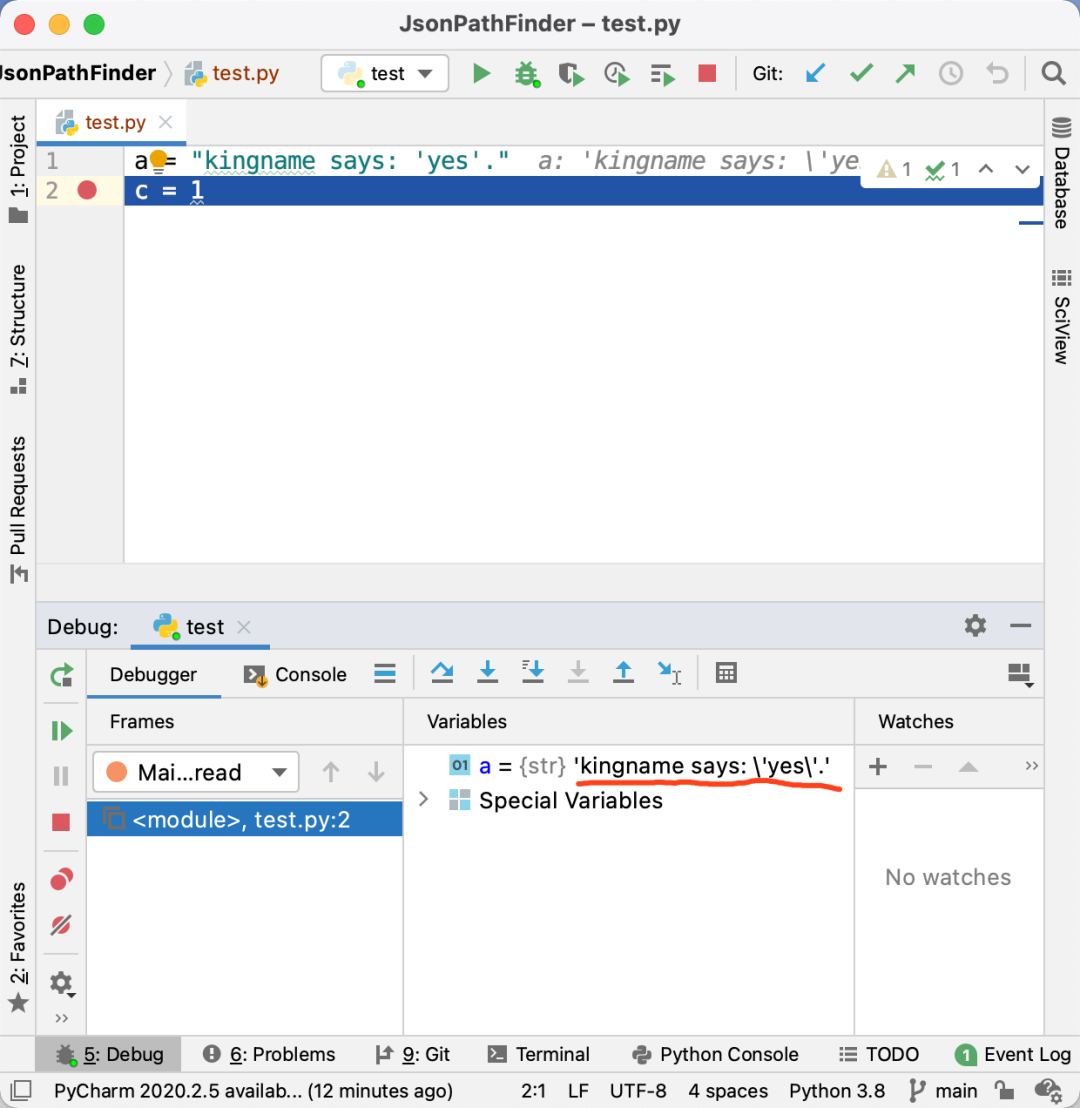Switch to the Console tab

click(295, 674)
